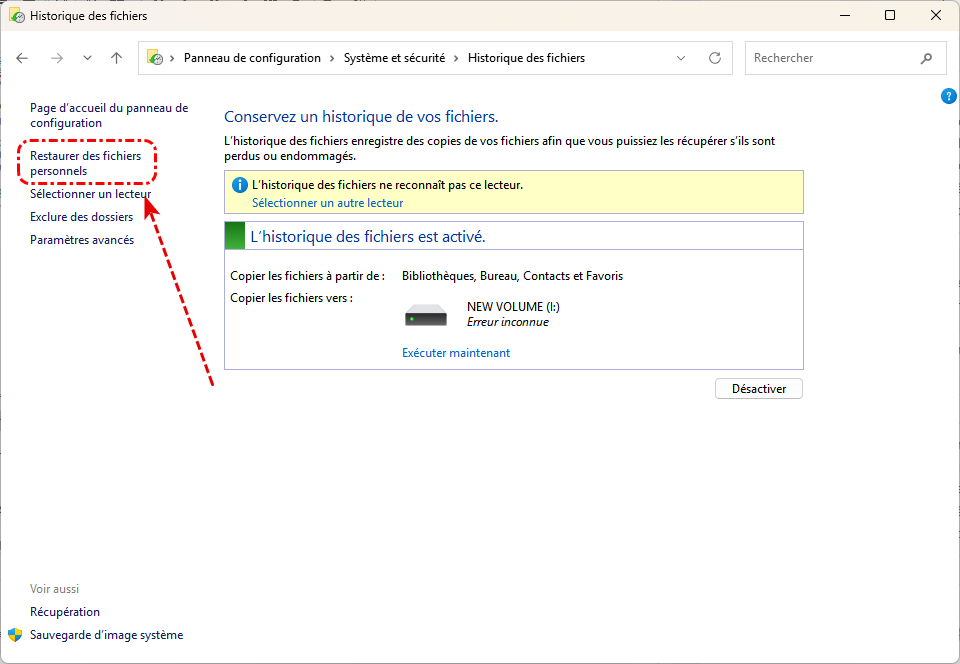Go up one level with up arrow
Image resolution: width=960 pixels, height=664 pixels.
[x=116, y=58]
